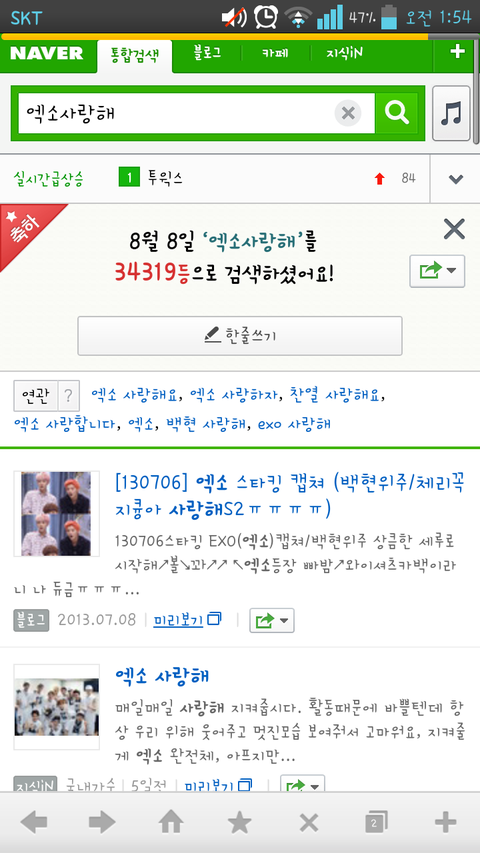This screenshot has height=853, width=480.
Task: Open the share dropdown under the first blog result
Action: pyautogui.click(x=272, y=620)
